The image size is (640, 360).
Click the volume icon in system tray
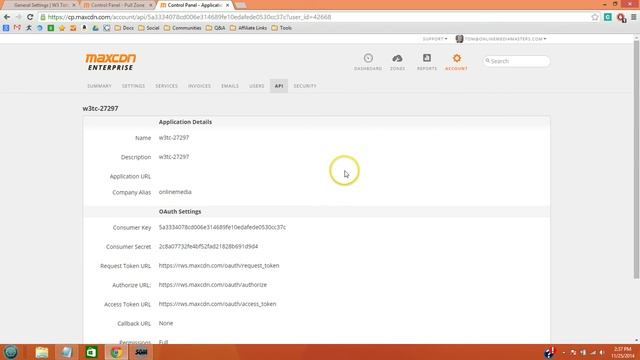coord(602,352)
